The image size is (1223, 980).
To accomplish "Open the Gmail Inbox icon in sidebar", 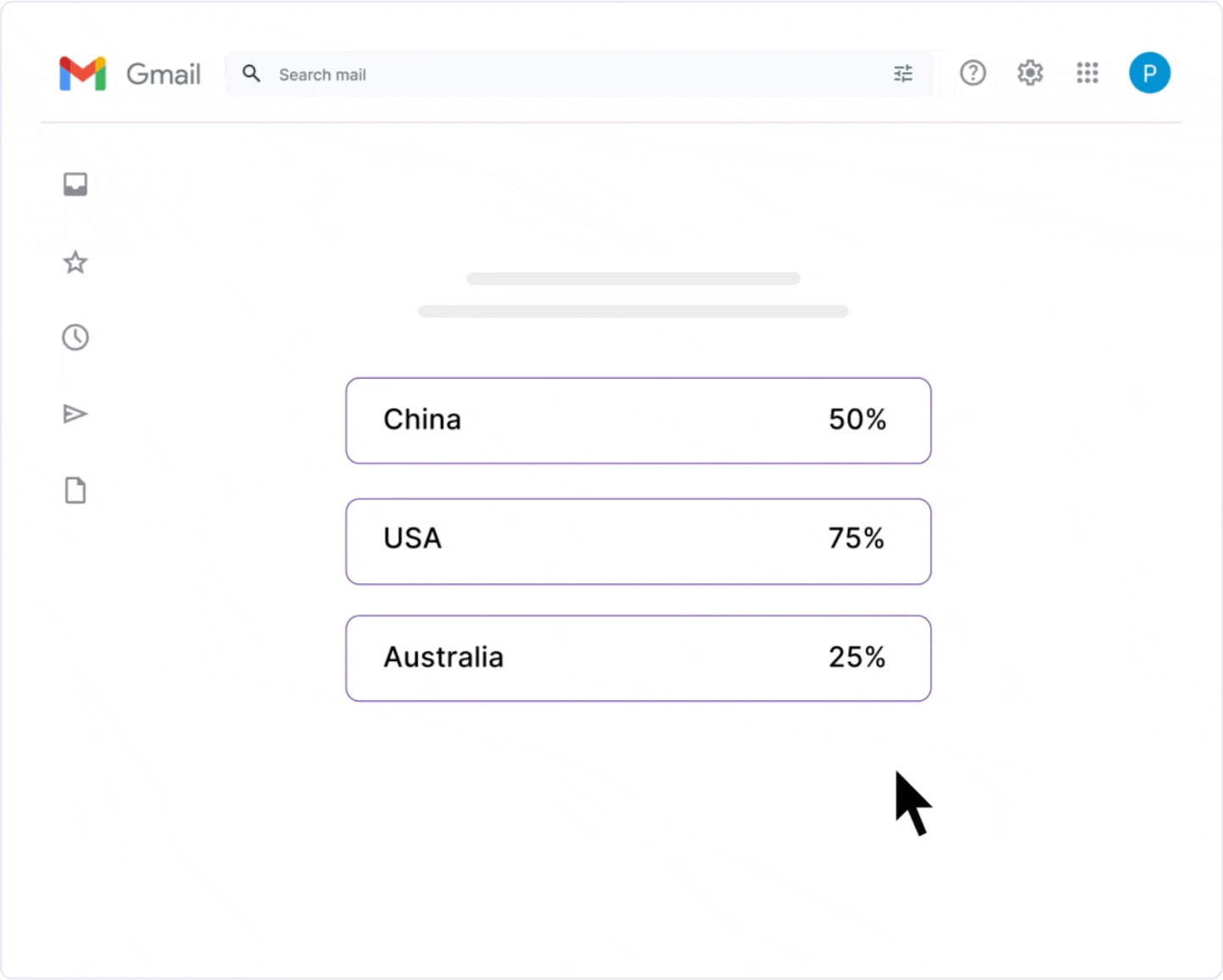I will point(75,183).
